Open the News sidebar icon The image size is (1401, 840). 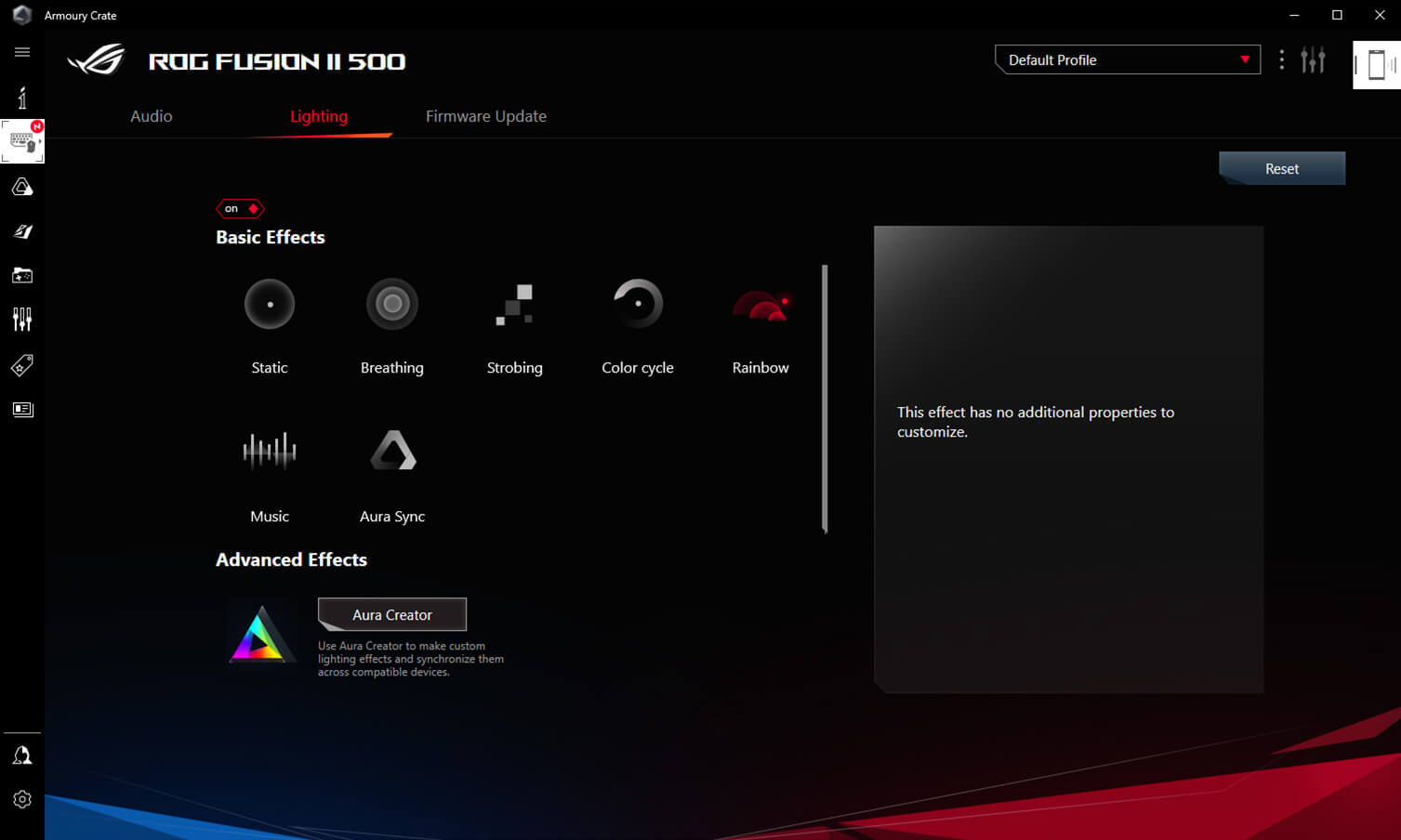click(x=22, y=410)
